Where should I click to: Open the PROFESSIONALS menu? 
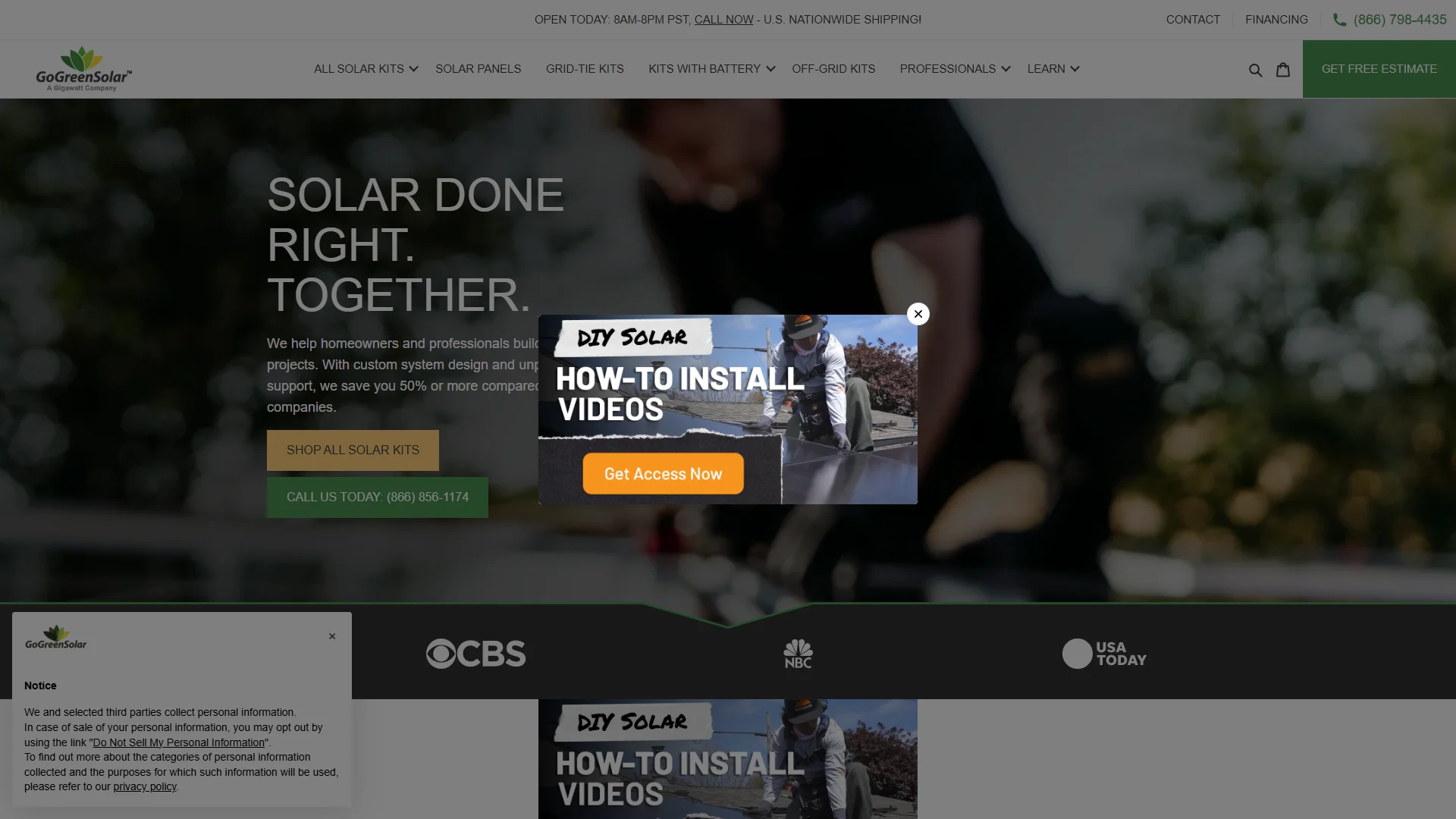948,69
